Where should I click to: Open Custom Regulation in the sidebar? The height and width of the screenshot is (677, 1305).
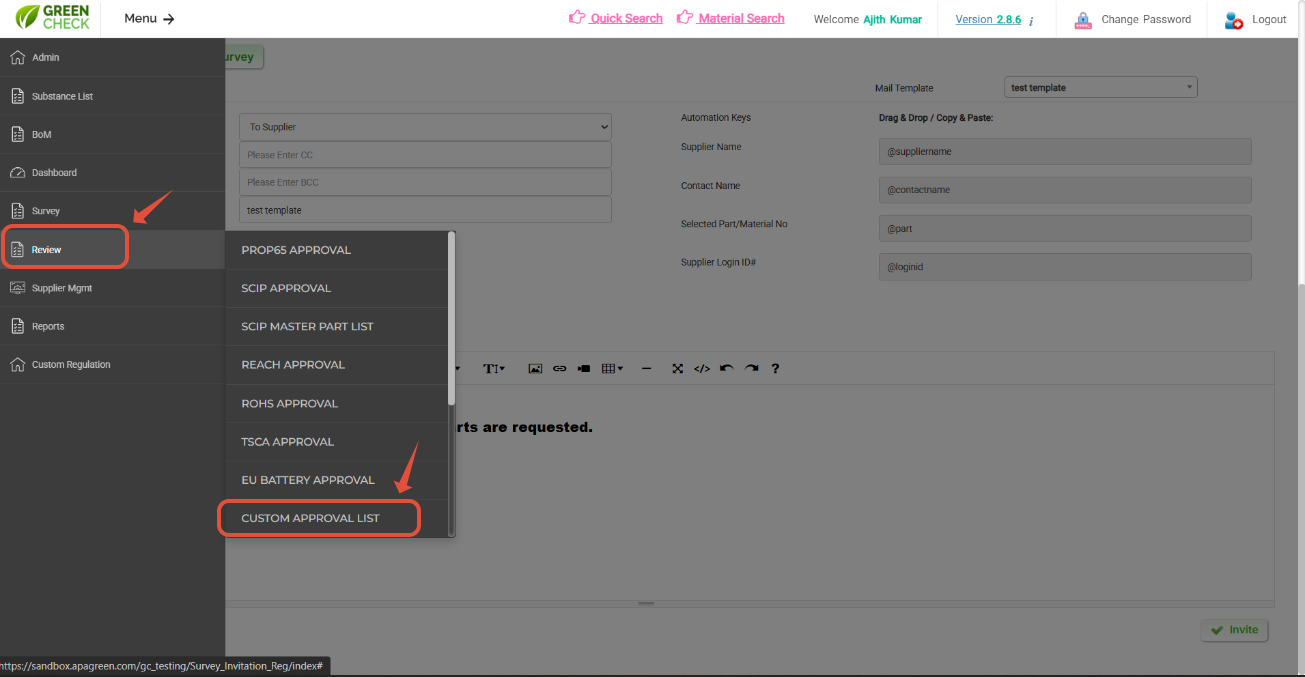(112, 364)
